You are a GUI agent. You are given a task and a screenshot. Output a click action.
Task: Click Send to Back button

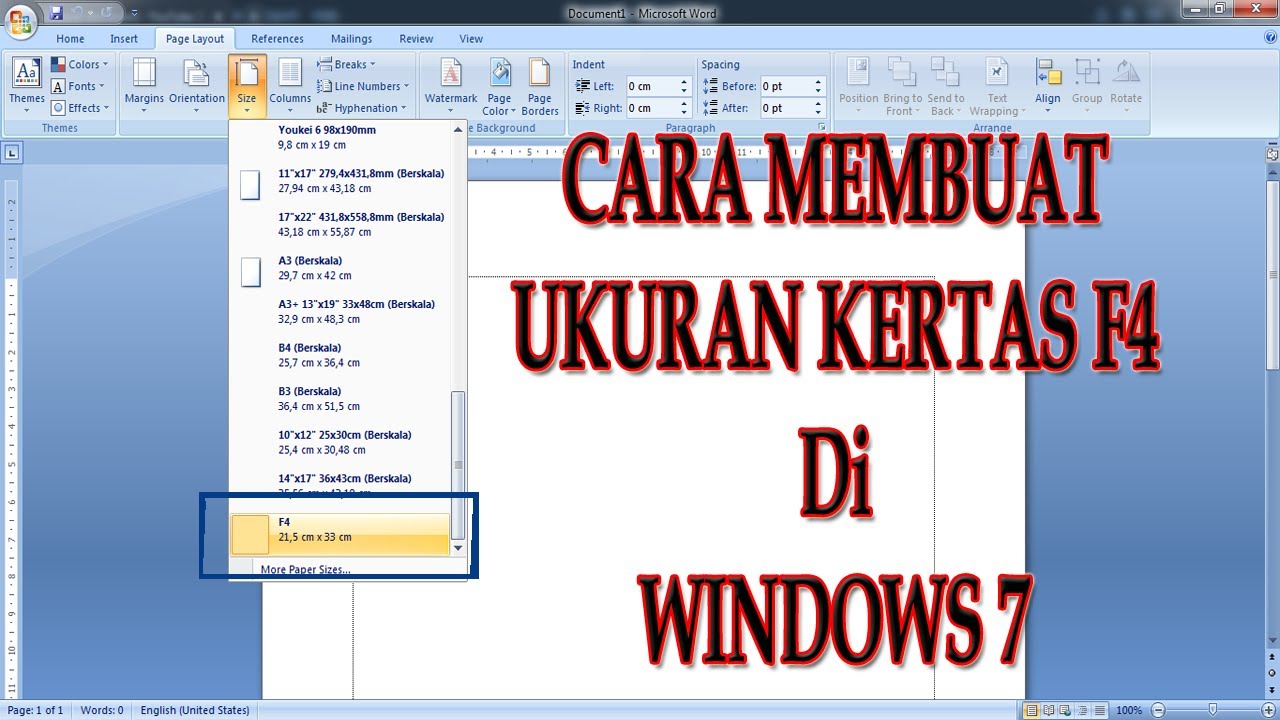click(x=946, y=86)
